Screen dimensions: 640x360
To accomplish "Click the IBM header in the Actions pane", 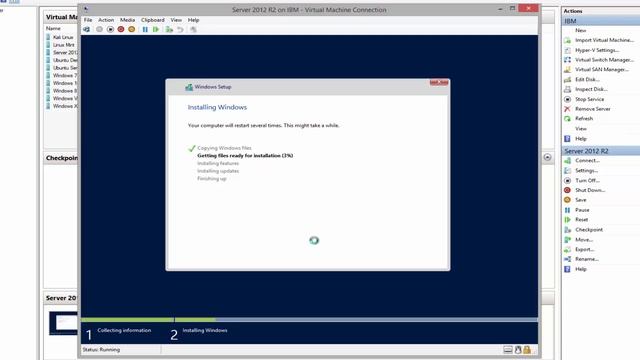I will [x=601, y=21].
